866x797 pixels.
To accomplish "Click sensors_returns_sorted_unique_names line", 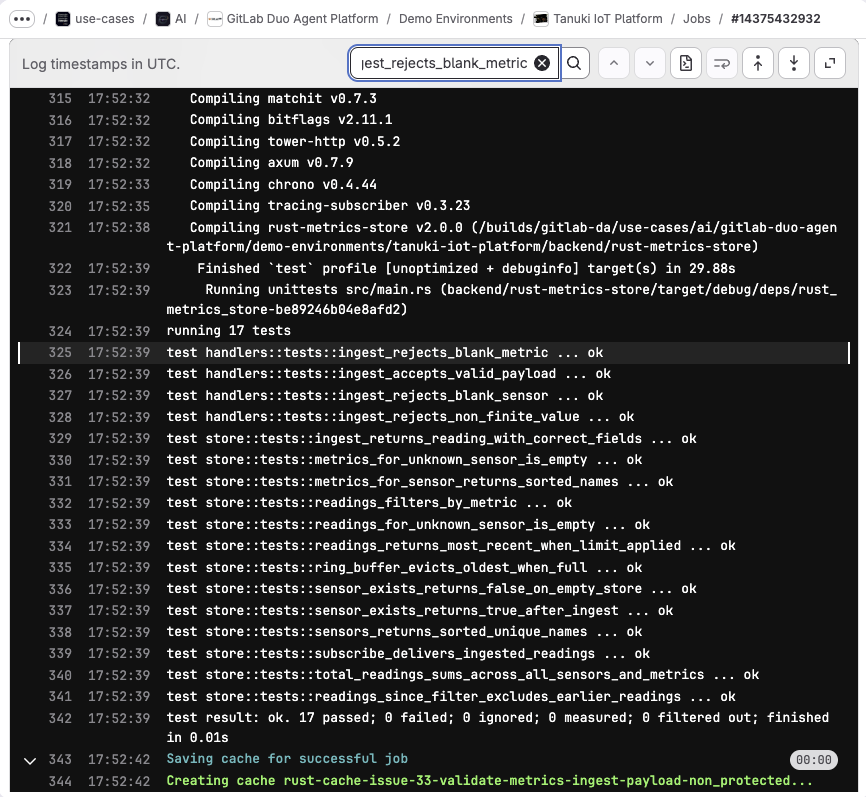I will pos(404,632).
